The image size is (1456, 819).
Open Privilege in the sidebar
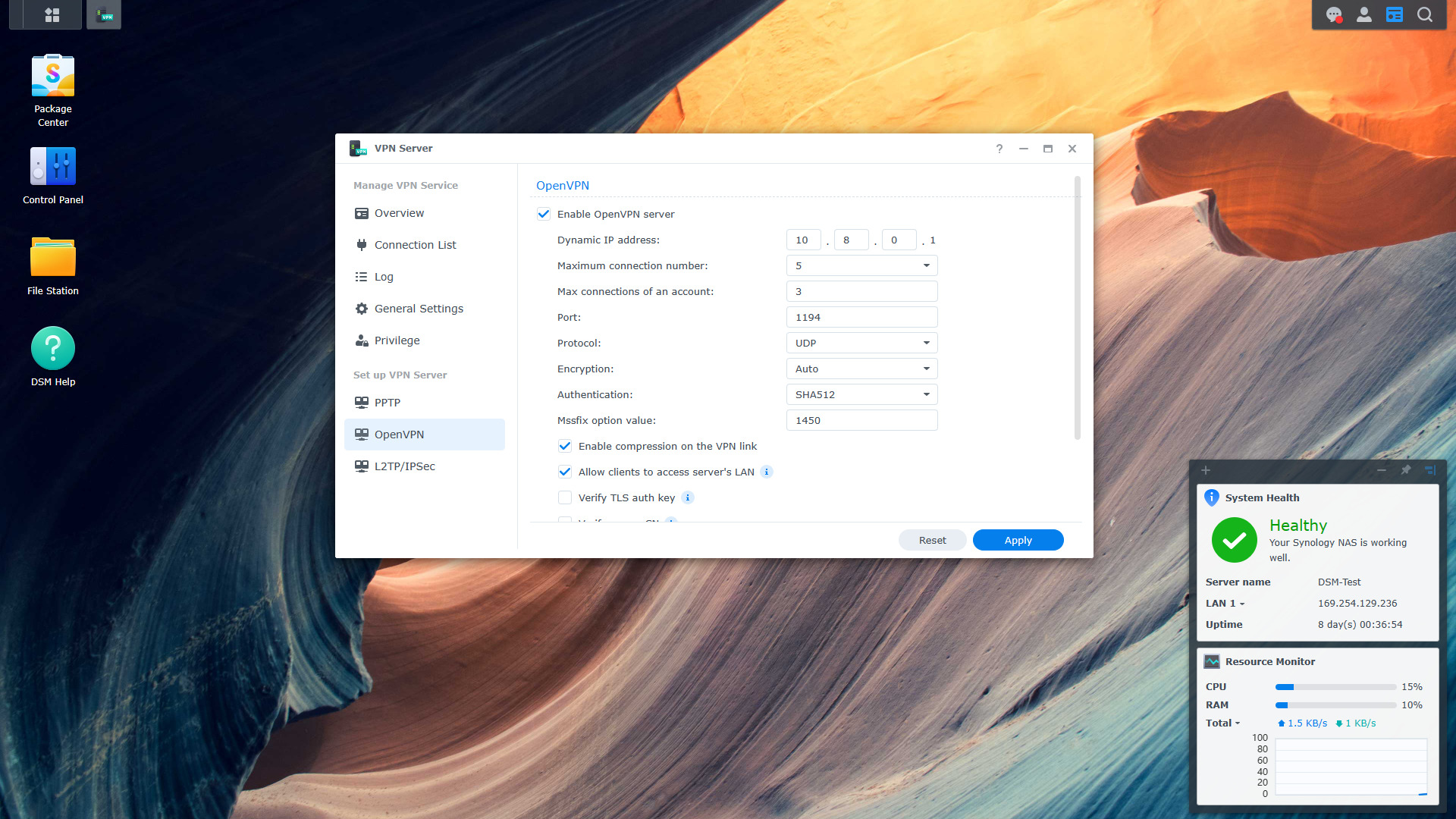click(425, 340)
